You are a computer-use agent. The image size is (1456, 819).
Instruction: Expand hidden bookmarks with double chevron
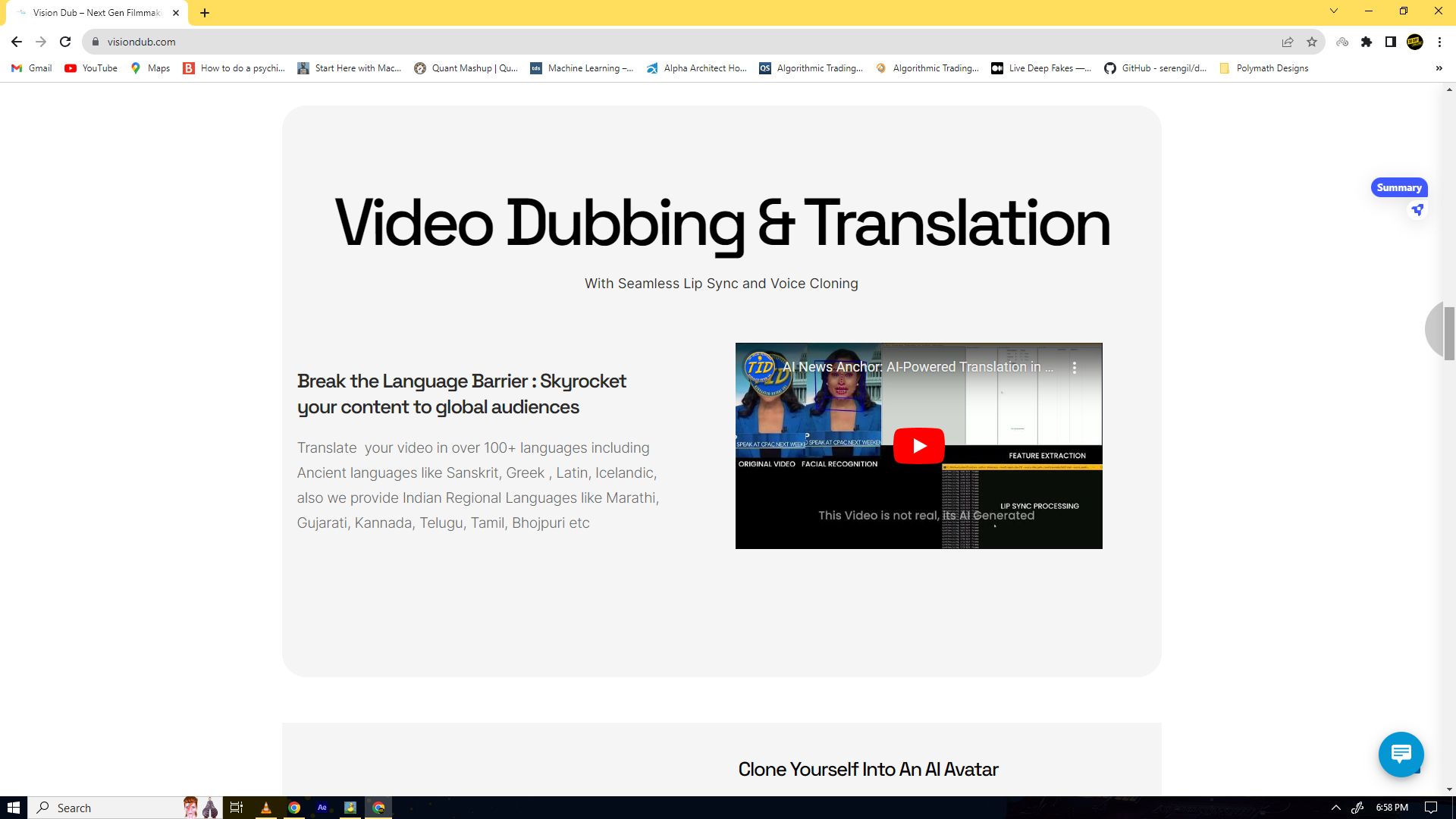click(x=1439, y=68)
